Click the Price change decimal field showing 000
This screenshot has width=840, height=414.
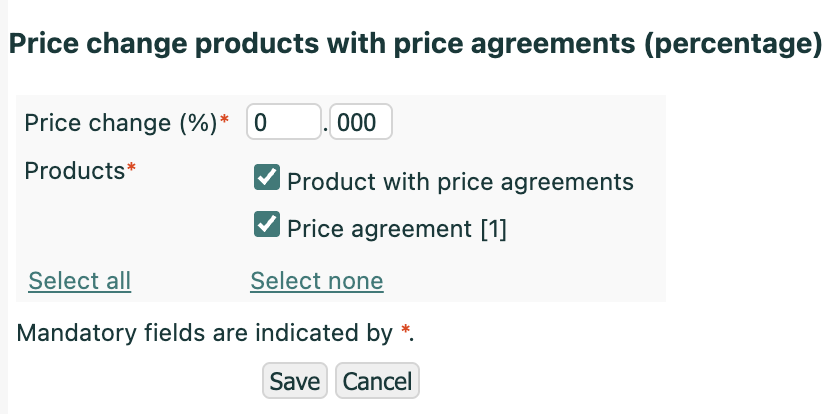click(360, 123)
